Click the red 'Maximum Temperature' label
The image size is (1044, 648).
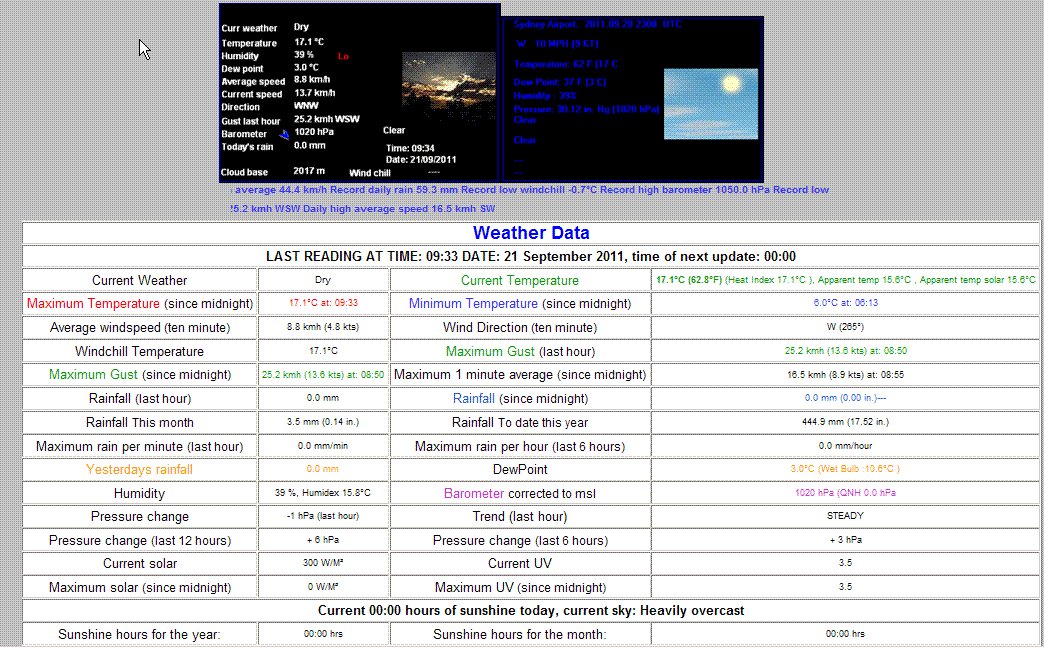93,304
